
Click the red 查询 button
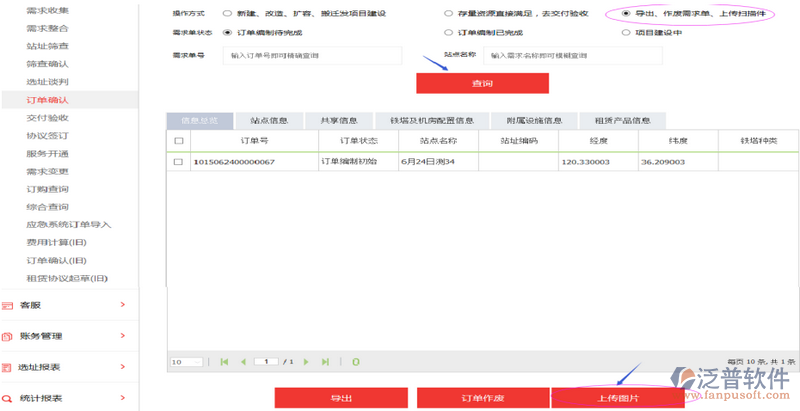pyautogui.click(x=482, y=83)
